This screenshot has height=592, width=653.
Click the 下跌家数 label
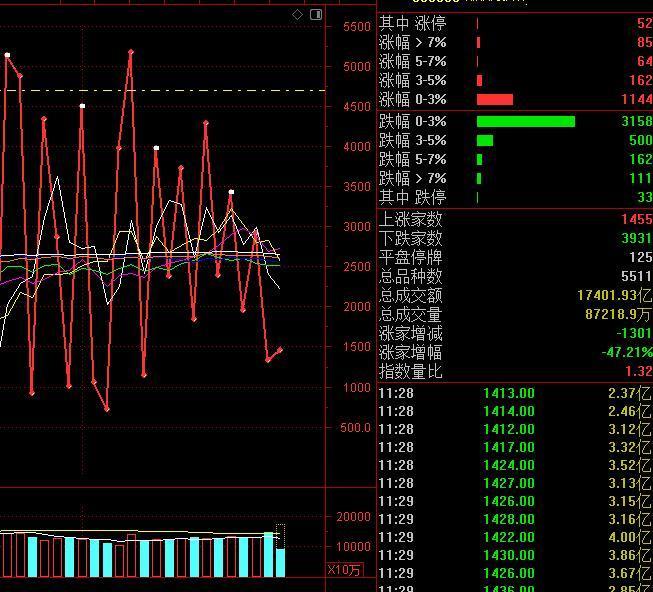click(411, 239)
